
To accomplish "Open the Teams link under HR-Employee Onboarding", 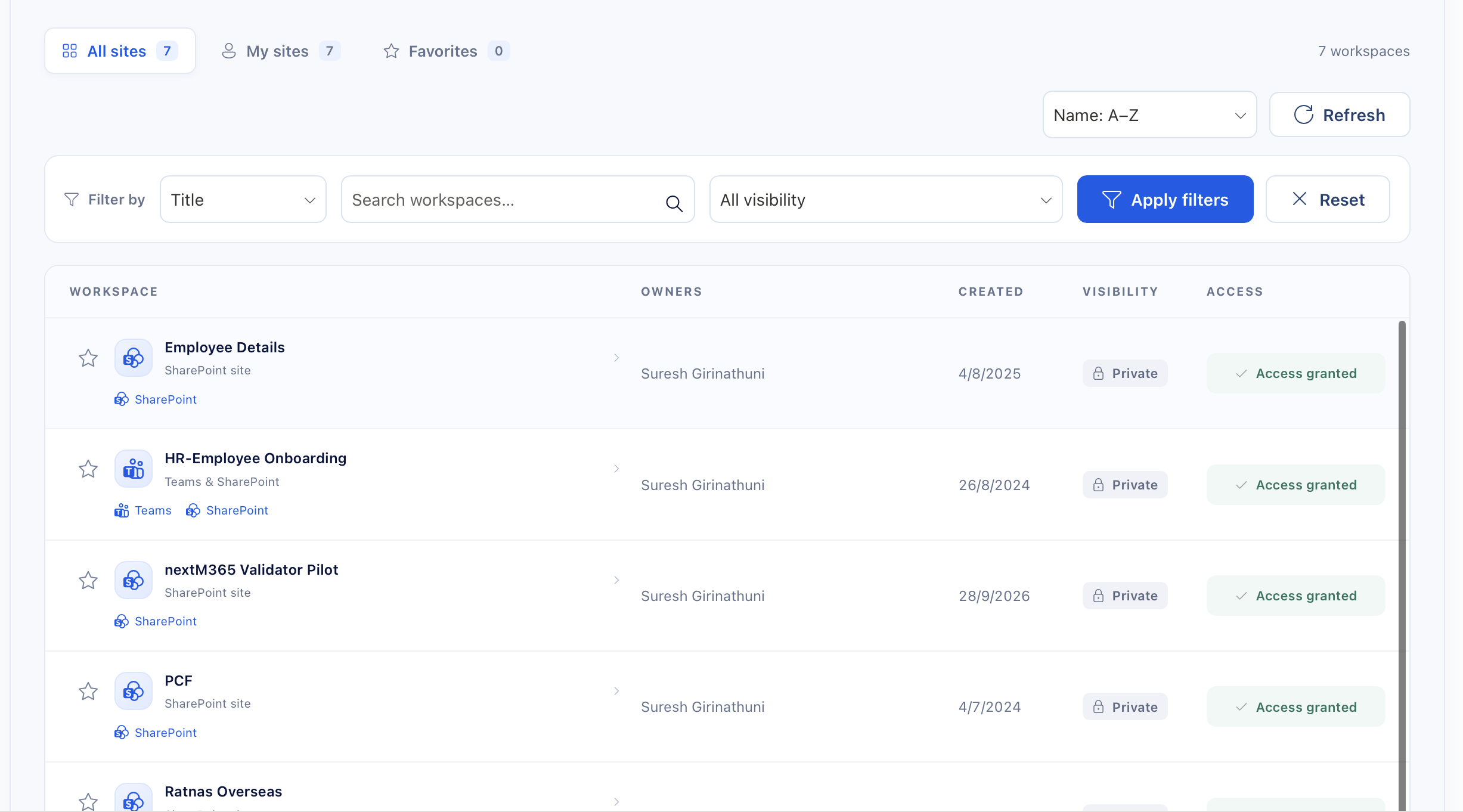I will pos(143,510).
